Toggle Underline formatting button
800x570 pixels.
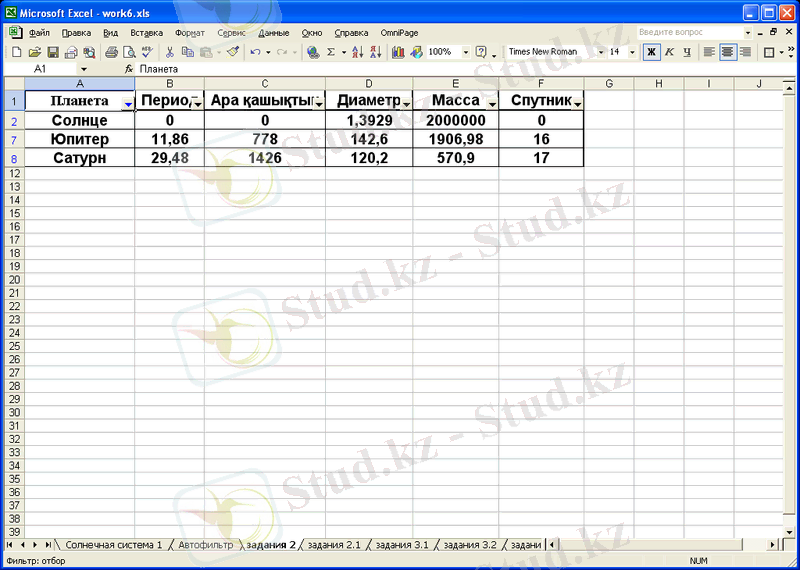tap(687, 52)
